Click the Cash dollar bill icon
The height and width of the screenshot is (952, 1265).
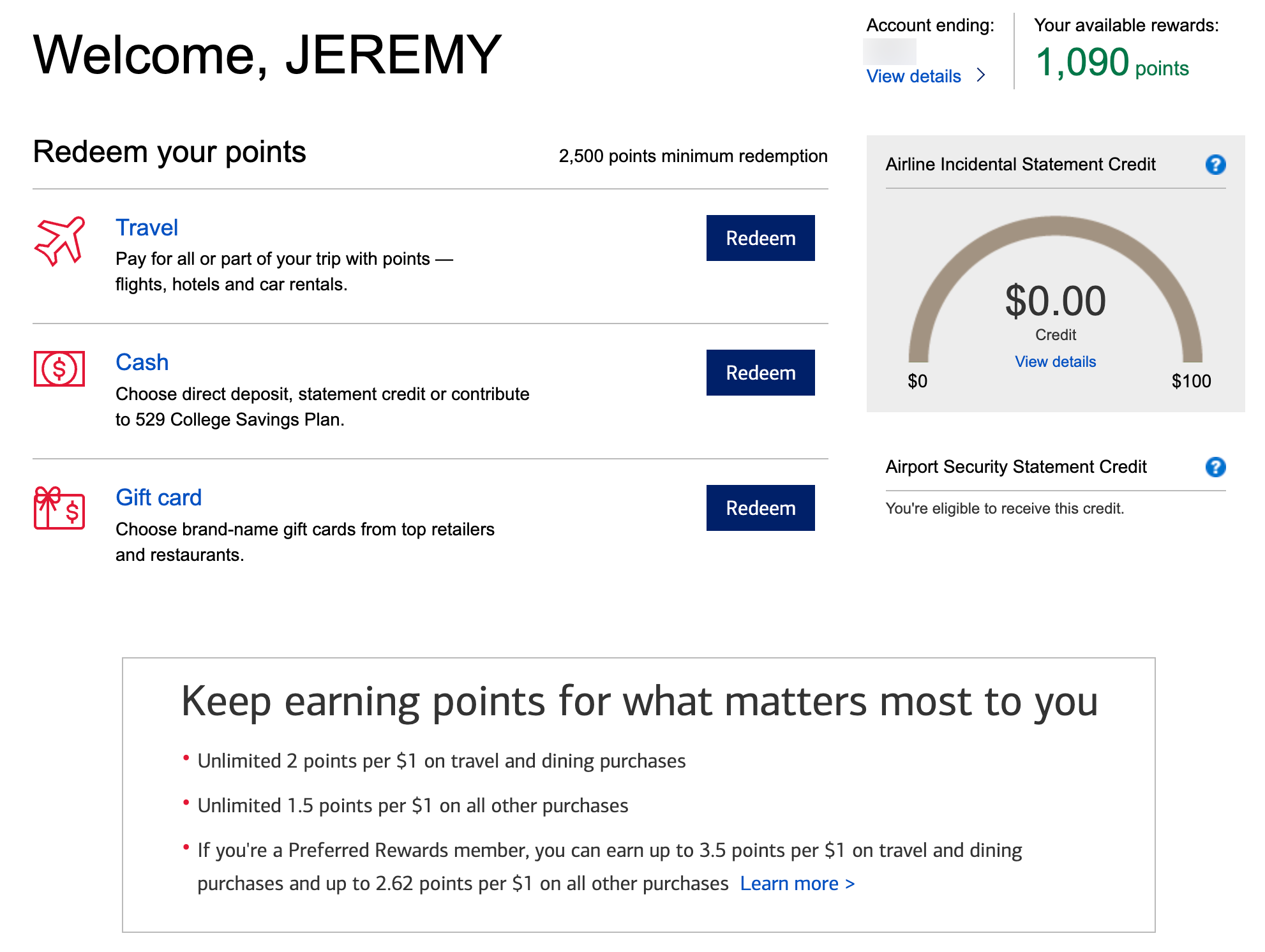(x=59, y=369)
